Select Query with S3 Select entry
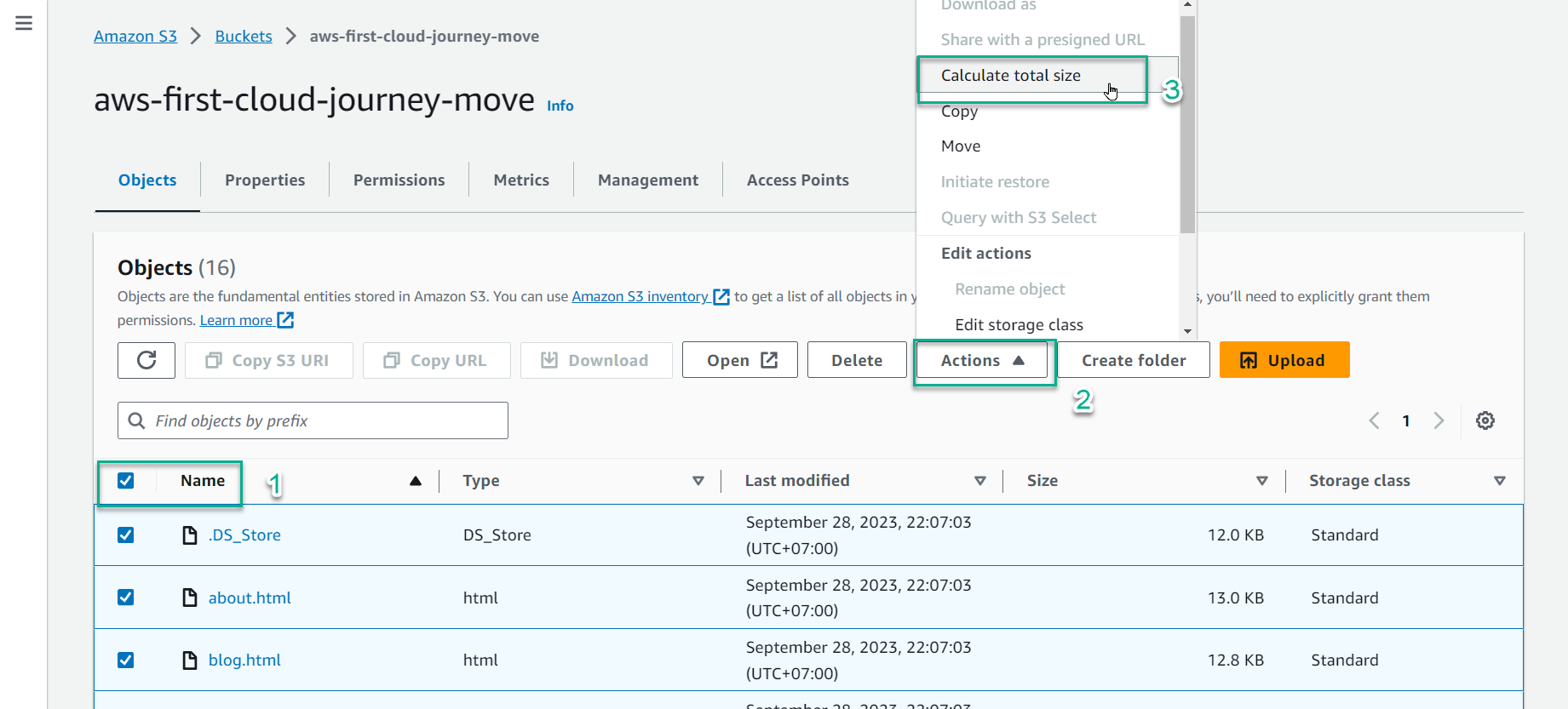Screen dimensions: 1568x709 [x=1048, y=218]
